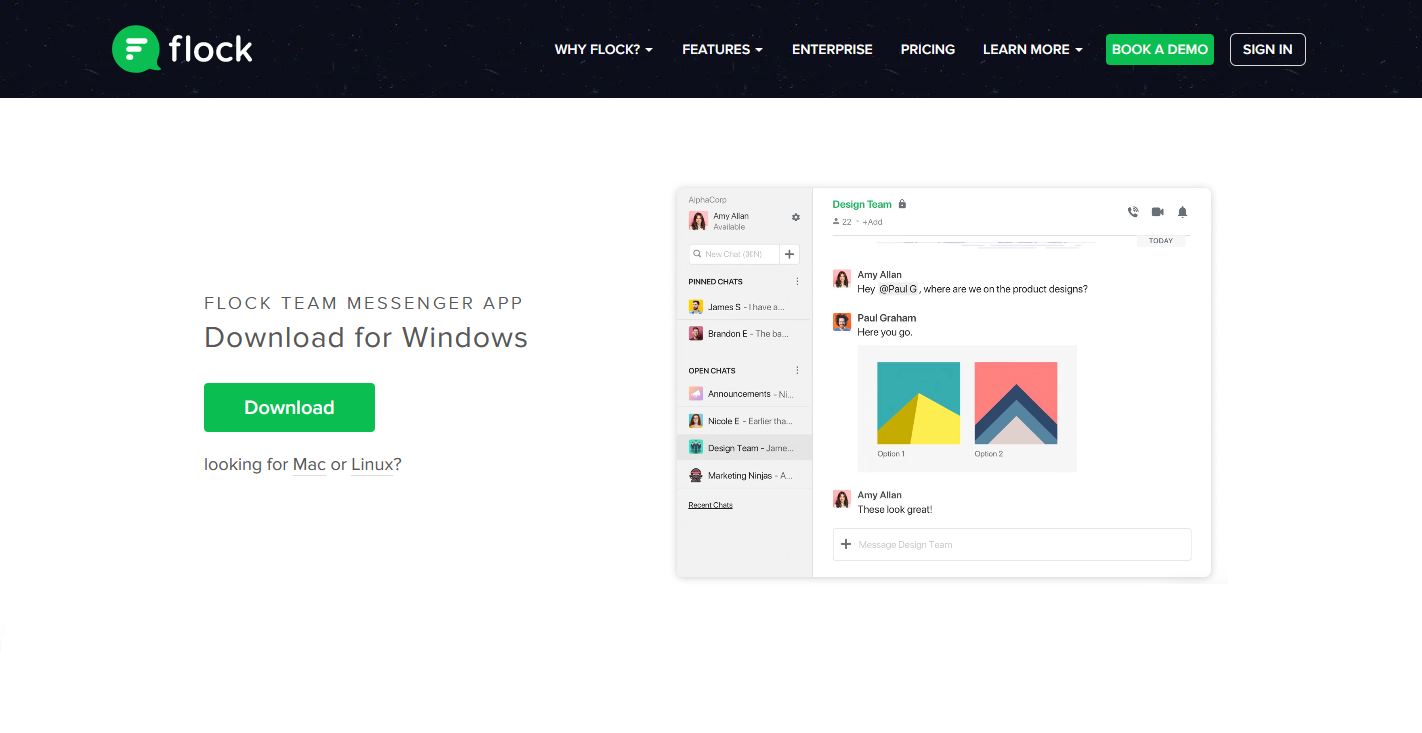
Task: Click the Design Team channel icon in sidebar
Action: (x=696, y=448)
